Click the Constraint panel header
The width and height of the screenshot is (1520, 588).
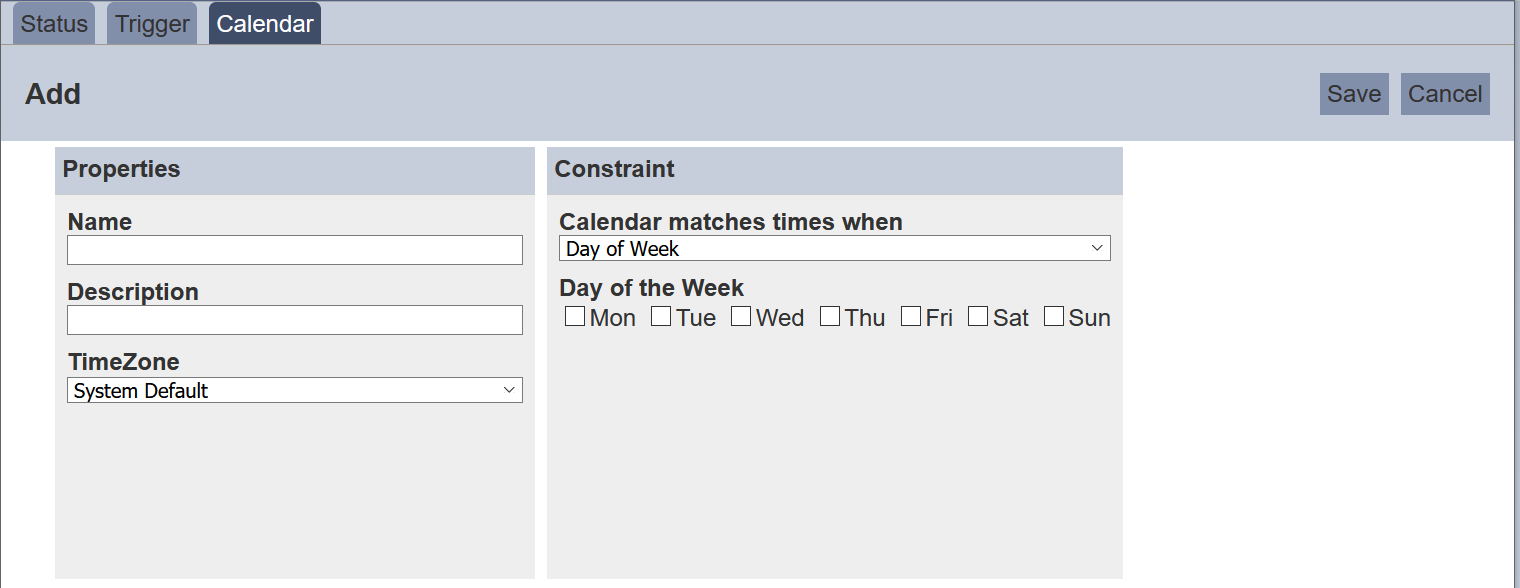[614, 169]
